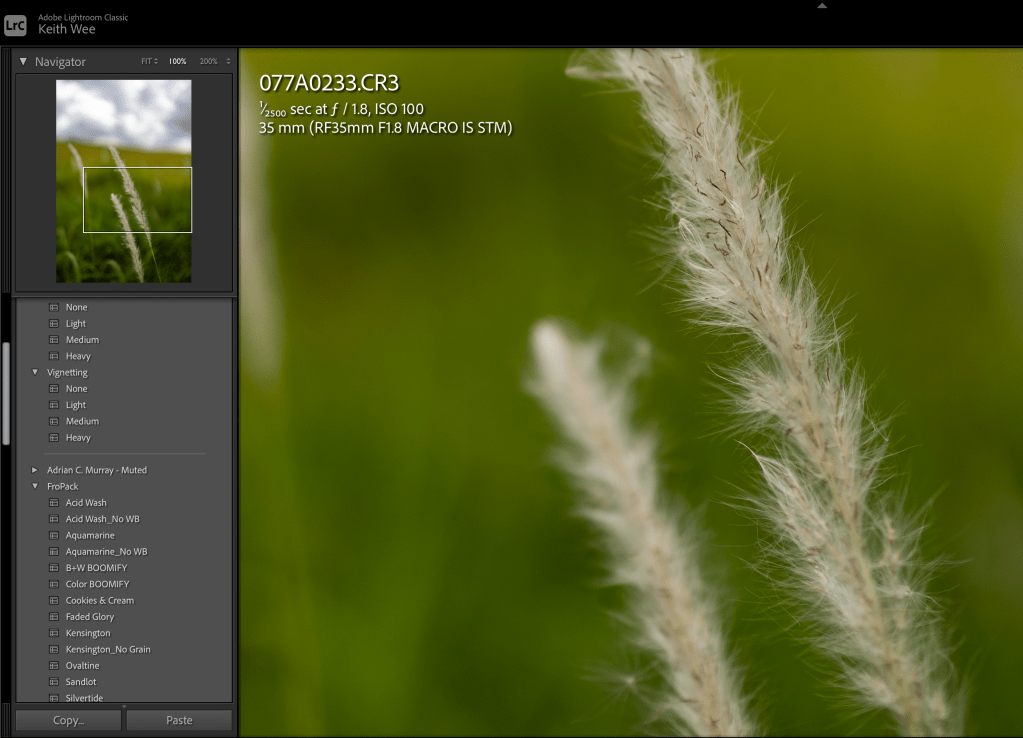Click the Aquamarine preset icon
Viewport: 1023px width, 738px height.
click(x=54, y=536)
